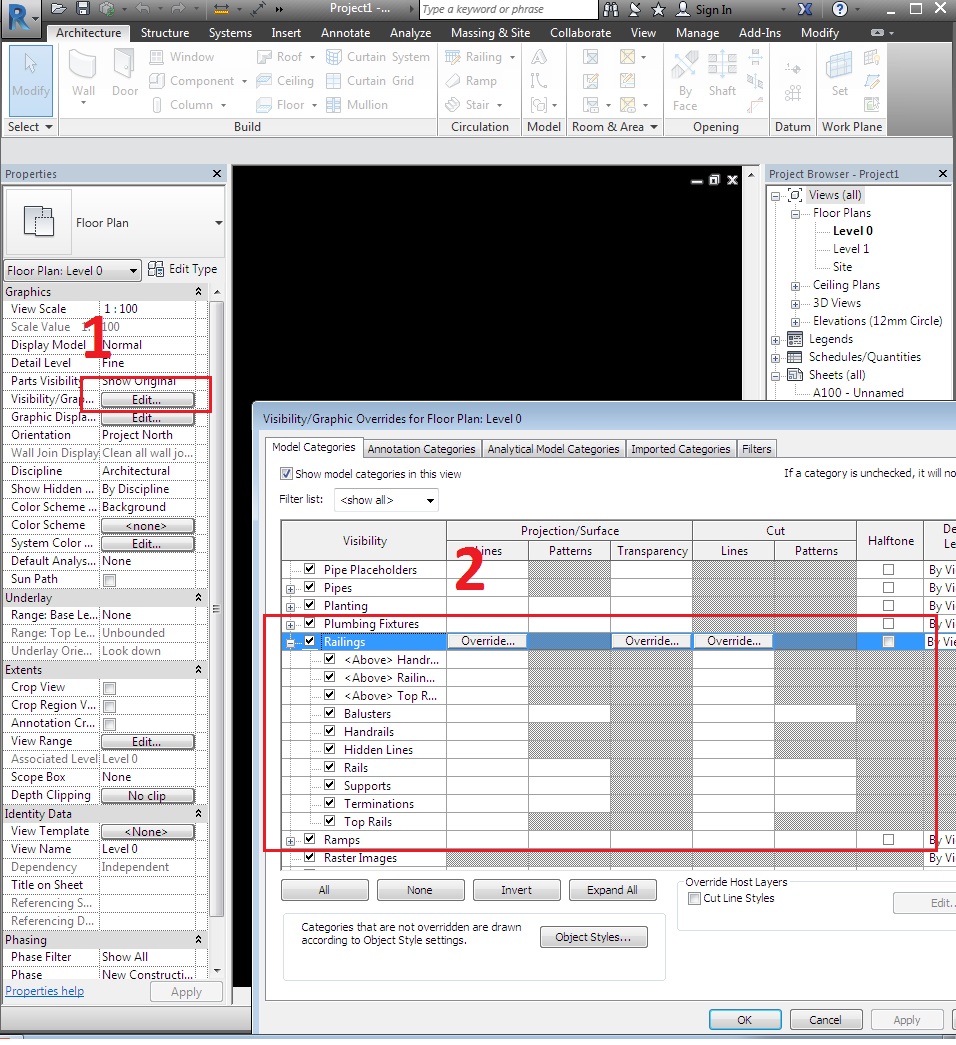The width and height of the screenshot is (956, 1045).
Task: Enable the Crop View checkbox
Action: 110,688
